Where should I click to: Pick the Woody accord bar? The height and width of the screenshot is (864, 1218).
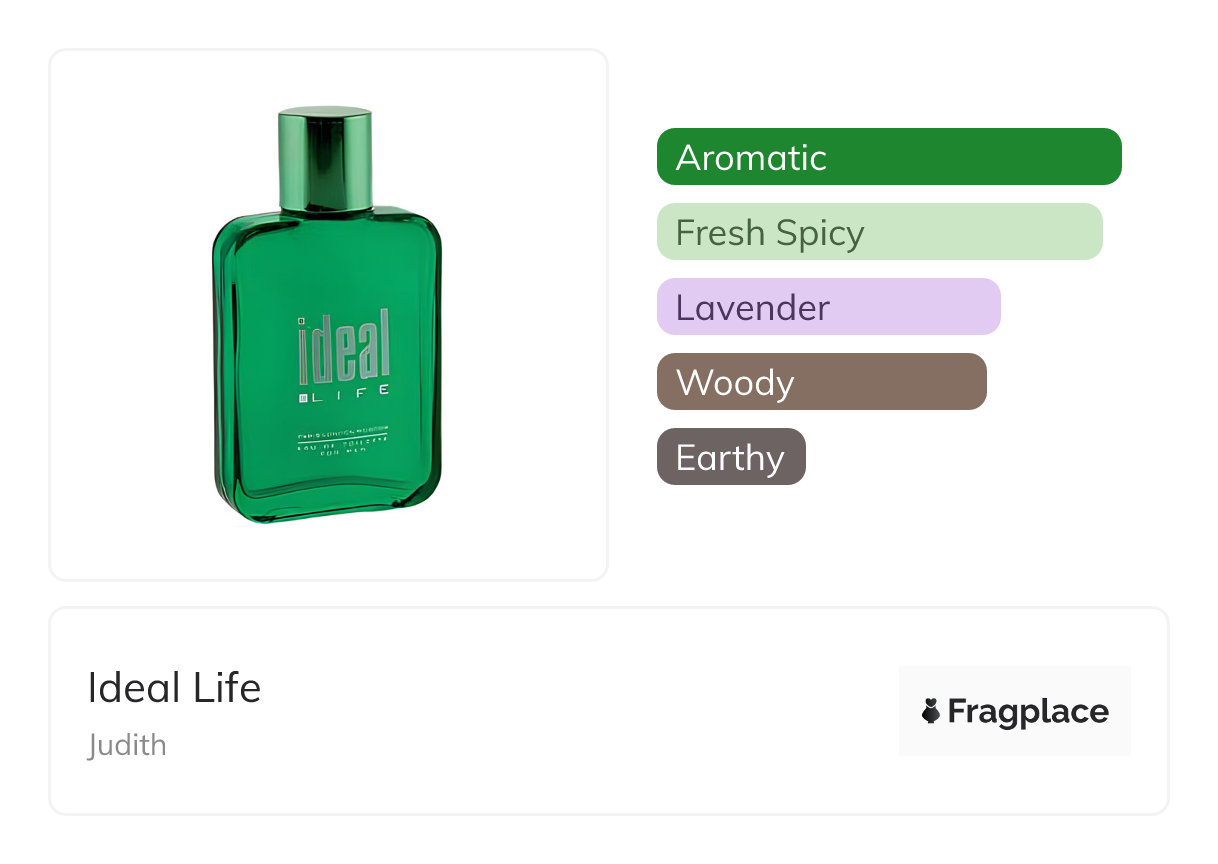click(821, 382)
